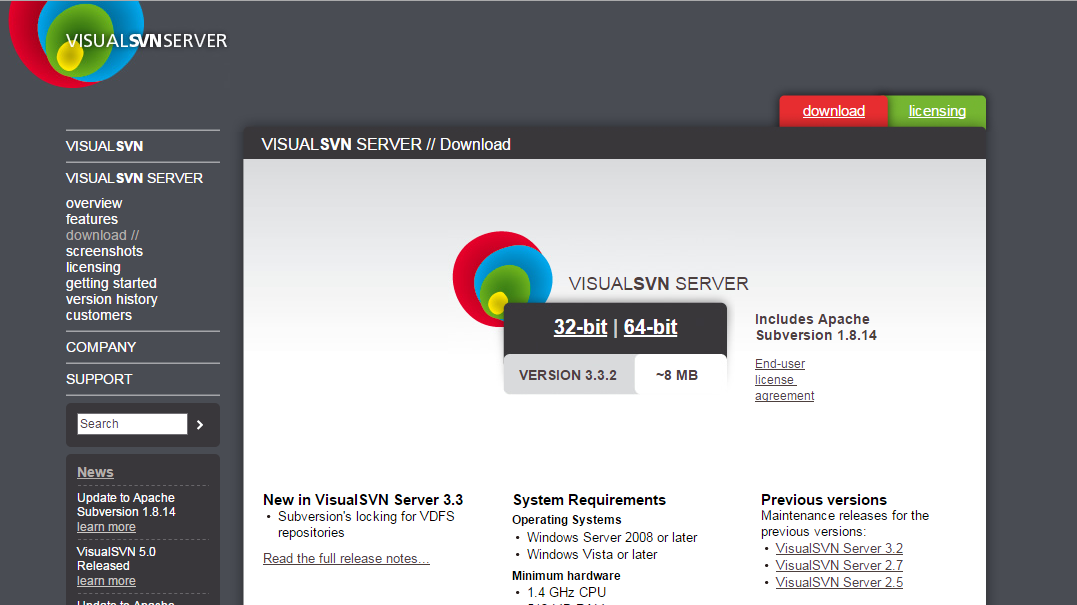Type in the Search input field

(x=132, y=424)
